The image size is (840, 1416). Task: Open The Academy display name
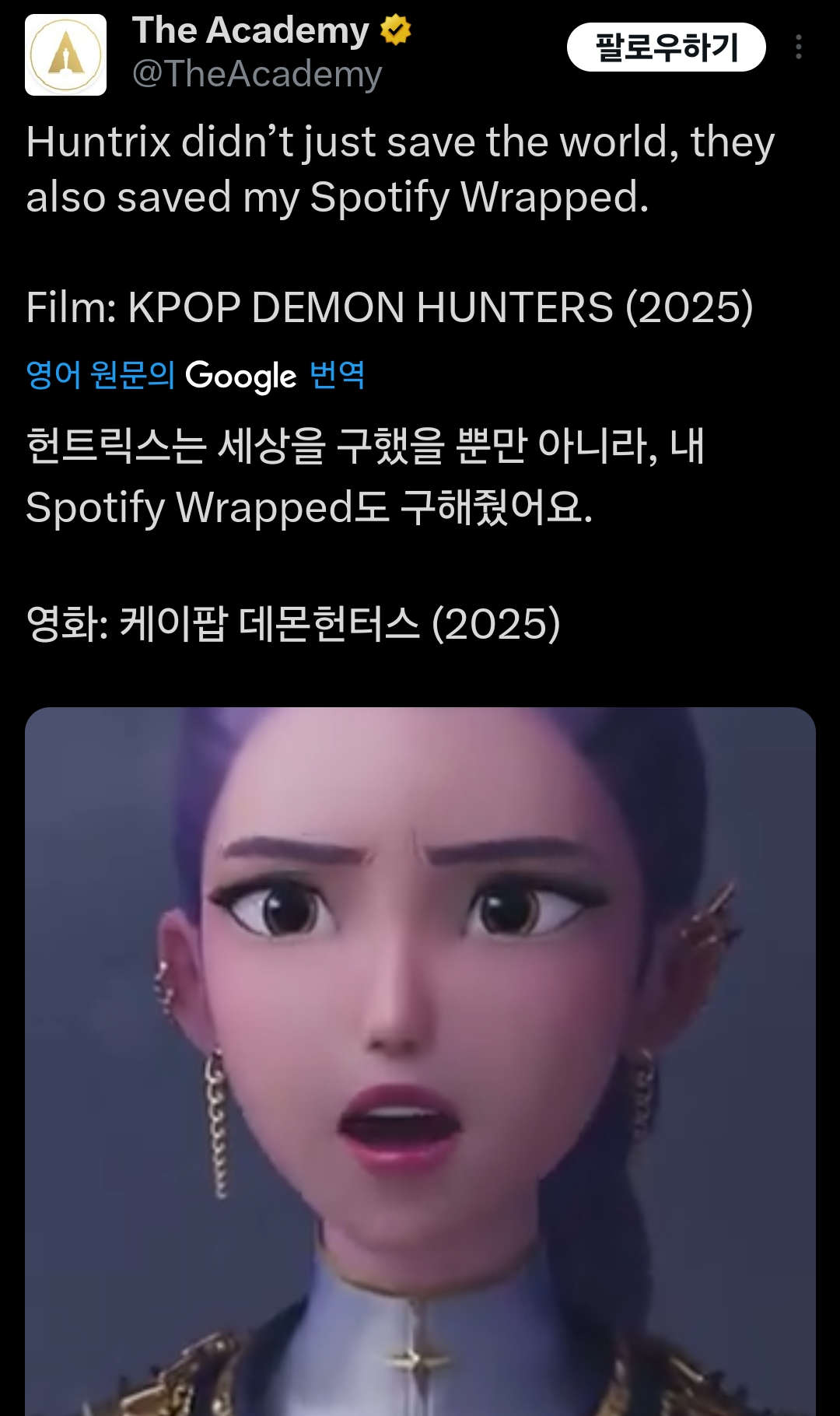[250, 30]
